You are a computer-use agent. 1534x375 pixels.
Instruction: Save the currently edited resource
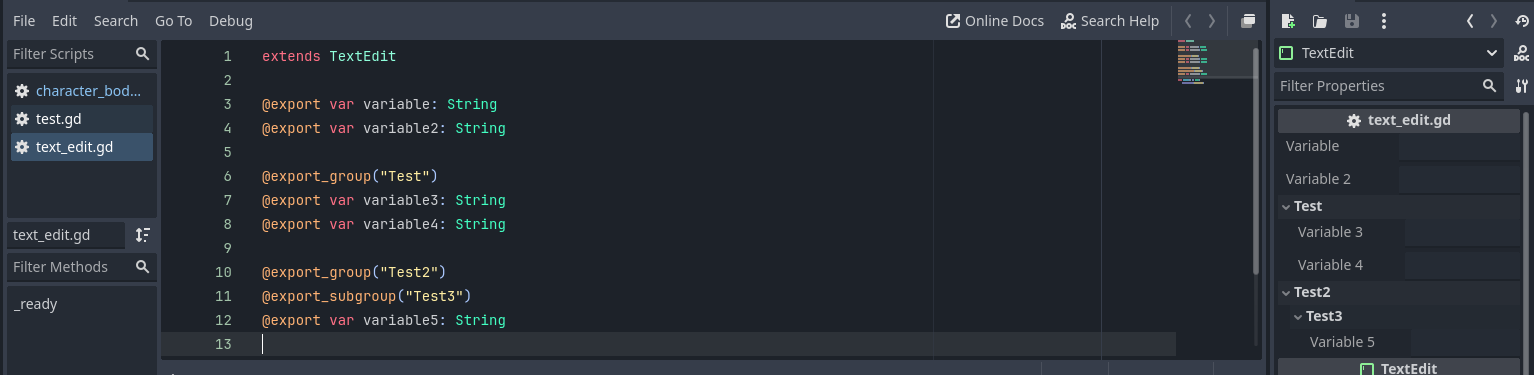click(x=1351, y=21)
